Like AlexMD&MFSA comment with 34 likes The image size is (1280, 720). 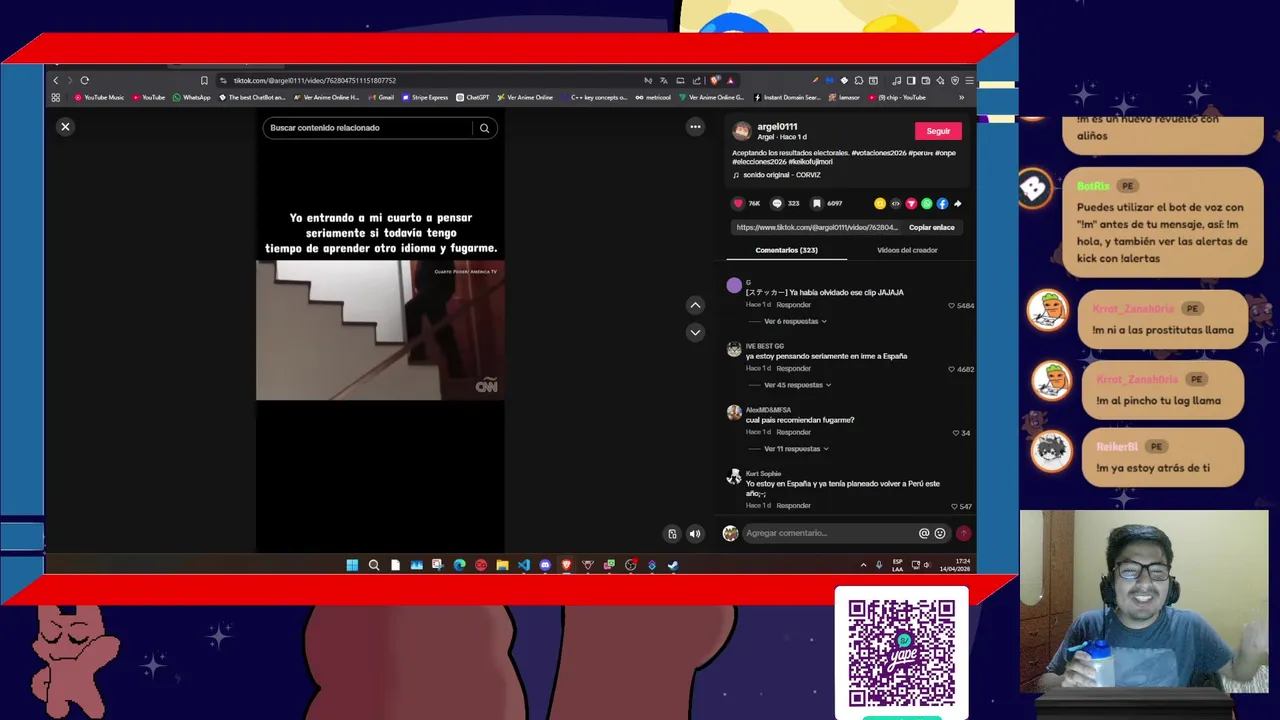tap(956, 433)
